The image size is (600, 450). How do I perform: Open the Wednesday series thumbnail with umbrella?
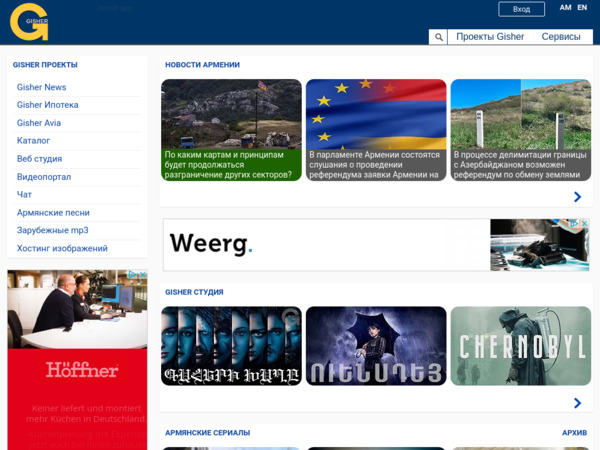(x=376, y=346)
